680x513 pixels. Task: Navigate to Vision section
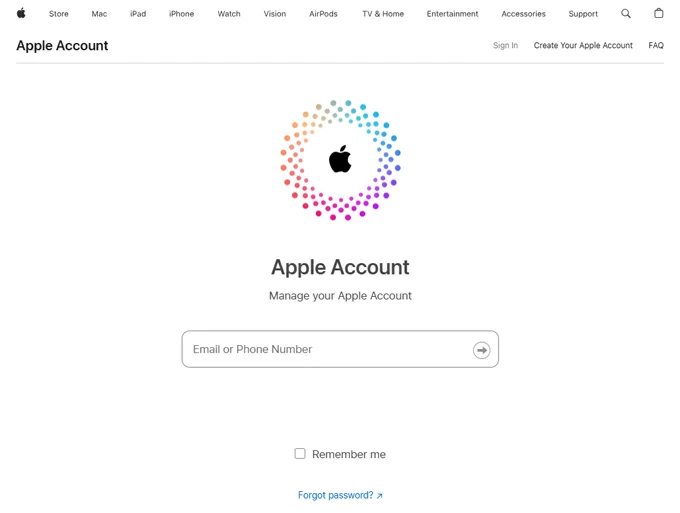275,14
